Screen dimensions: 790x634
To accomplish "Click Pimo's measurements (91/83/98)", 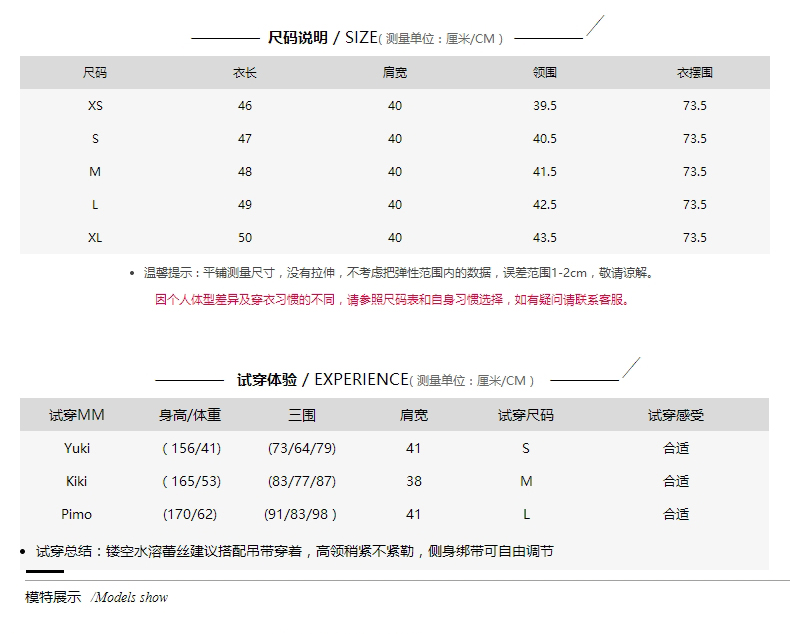I will 301,514.
